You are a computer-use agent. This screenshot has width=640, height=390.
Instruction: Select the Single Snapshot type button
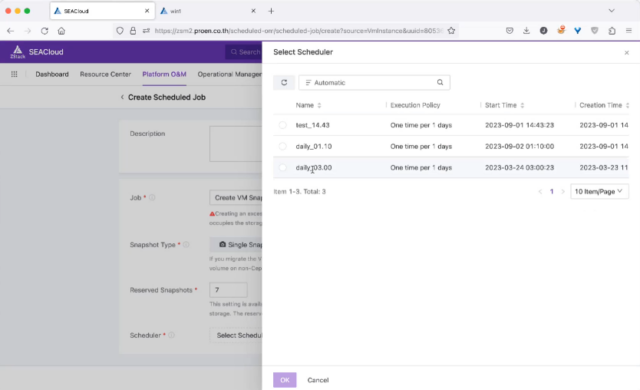pos(236,244)
